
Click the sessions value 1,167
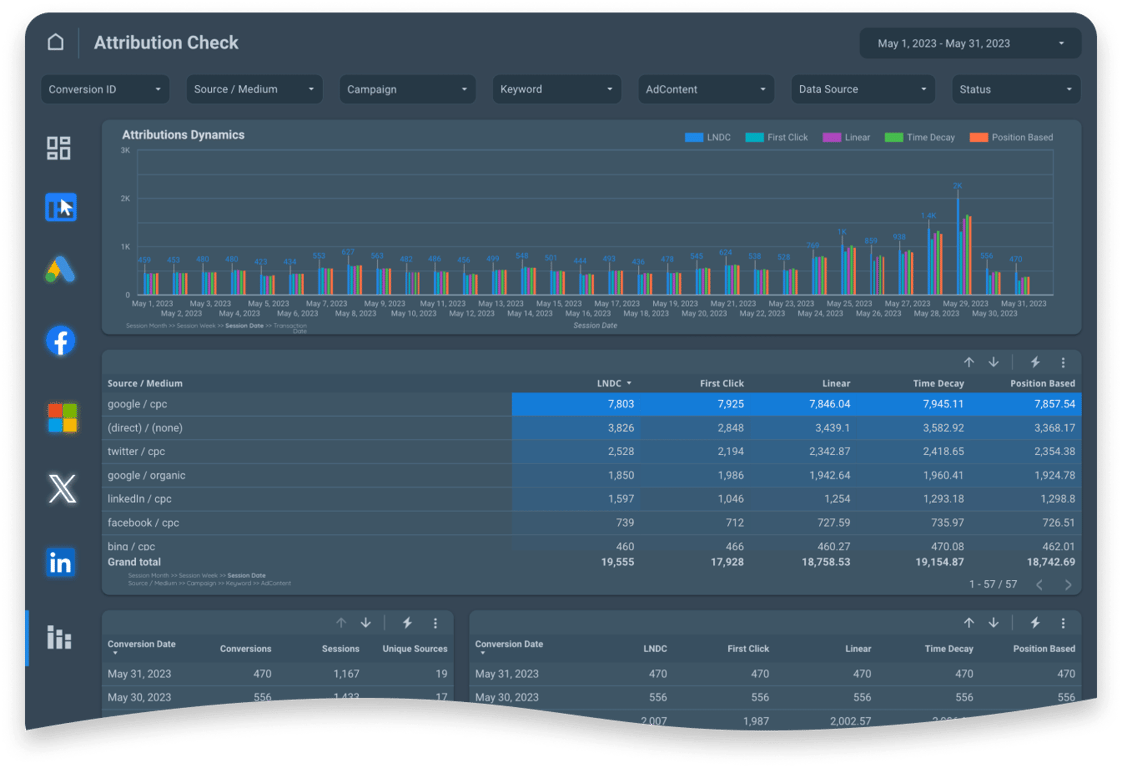pos(346,674)
